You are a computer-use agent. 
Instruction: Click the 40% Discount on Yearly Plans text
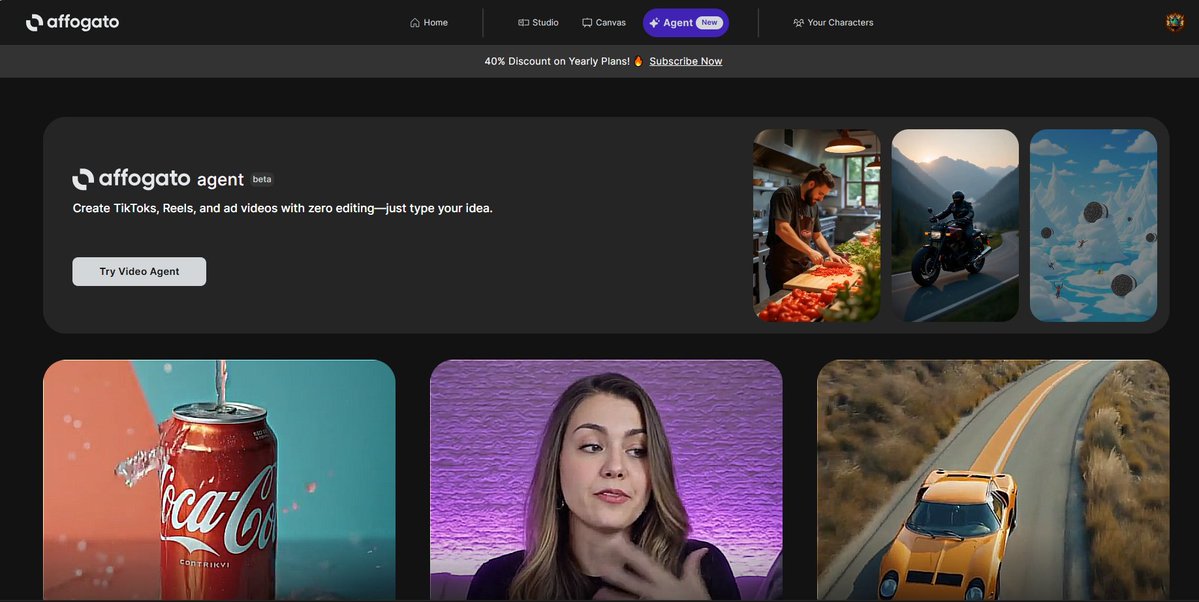tap(557, 61)
